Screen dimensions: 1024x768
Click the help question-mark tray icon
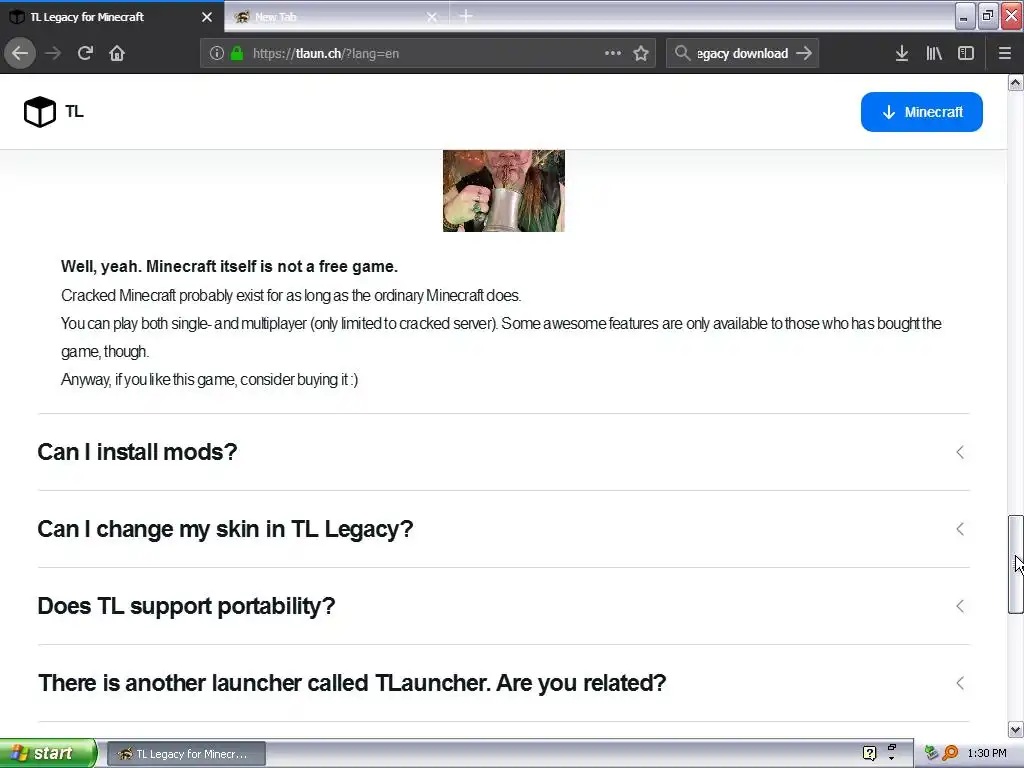coord(869,753)
